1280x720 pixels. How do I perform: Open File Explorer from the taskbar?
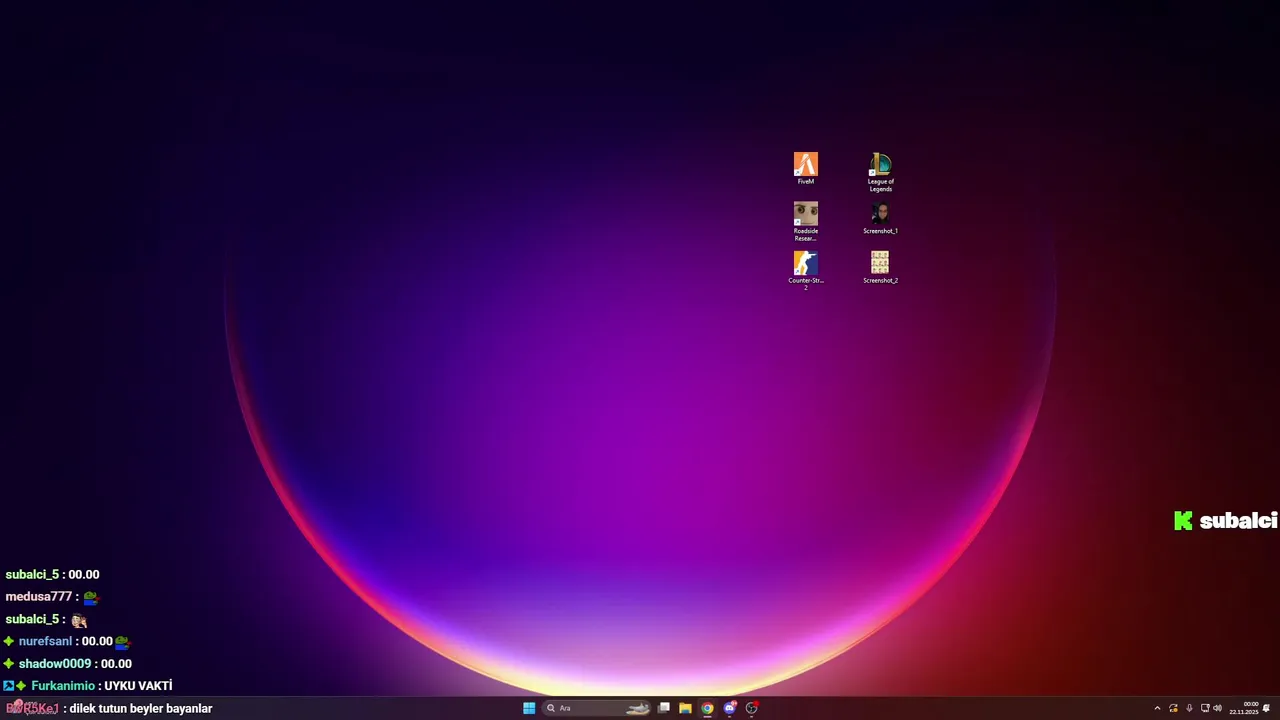coord(685,708)
